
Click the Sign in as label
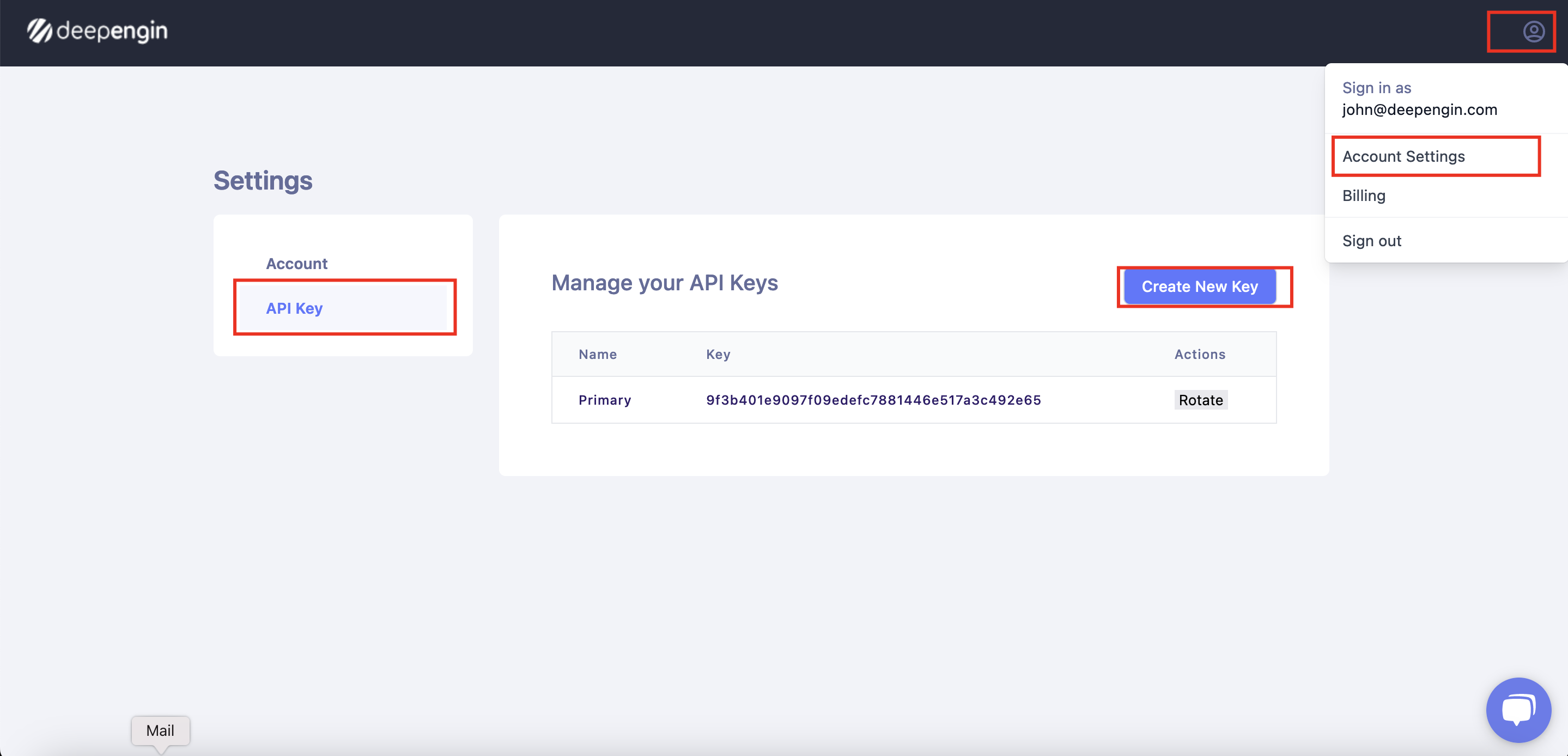pyautogui.click(x=1376, y=88)
